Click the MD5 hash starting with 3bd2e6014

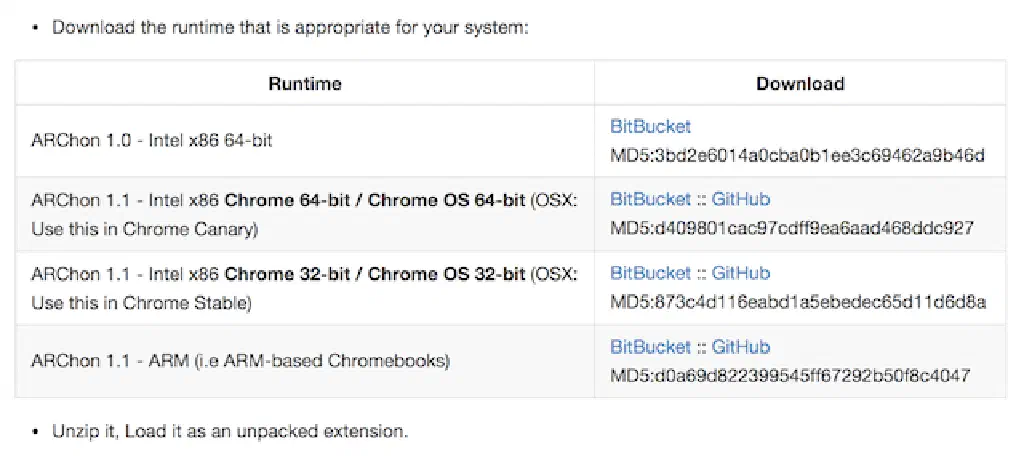point(797,156)
